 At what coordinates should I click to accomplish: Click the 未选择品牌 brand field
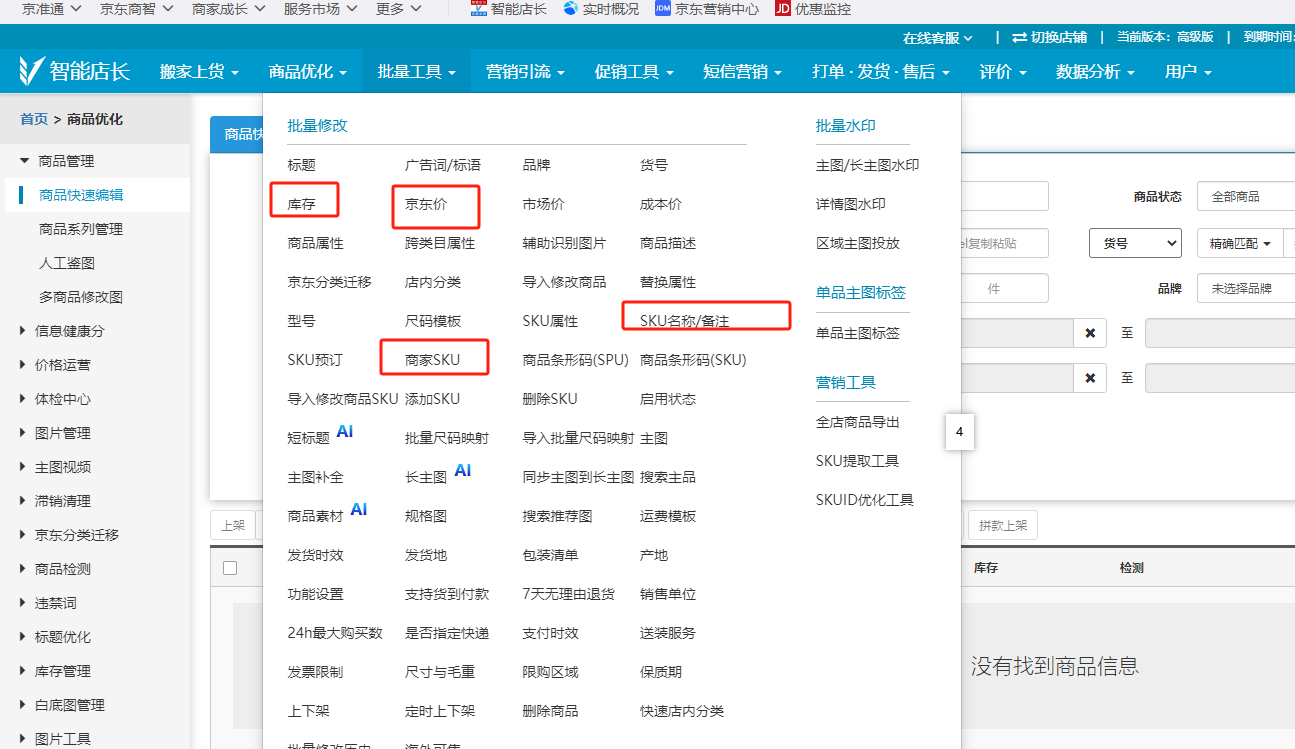[1245, 288]
